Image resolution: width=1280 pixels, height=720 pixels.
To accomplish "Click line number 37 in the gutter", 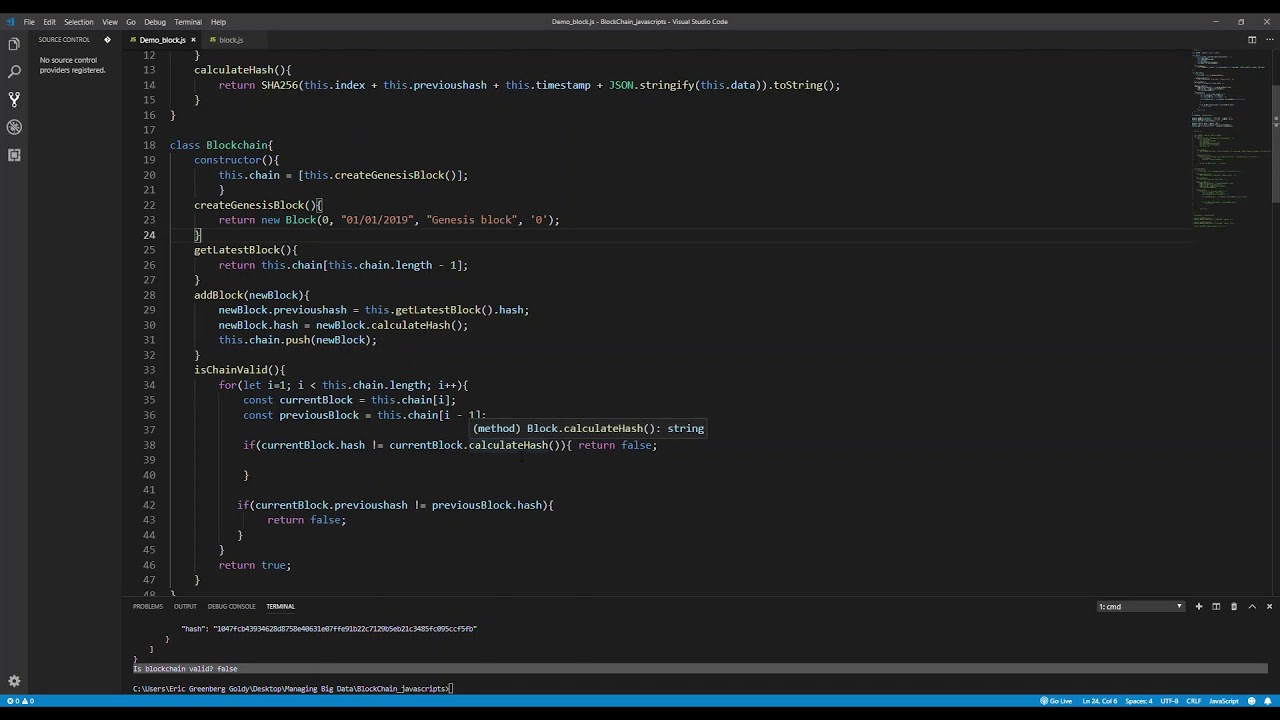I will pos(149,430).
